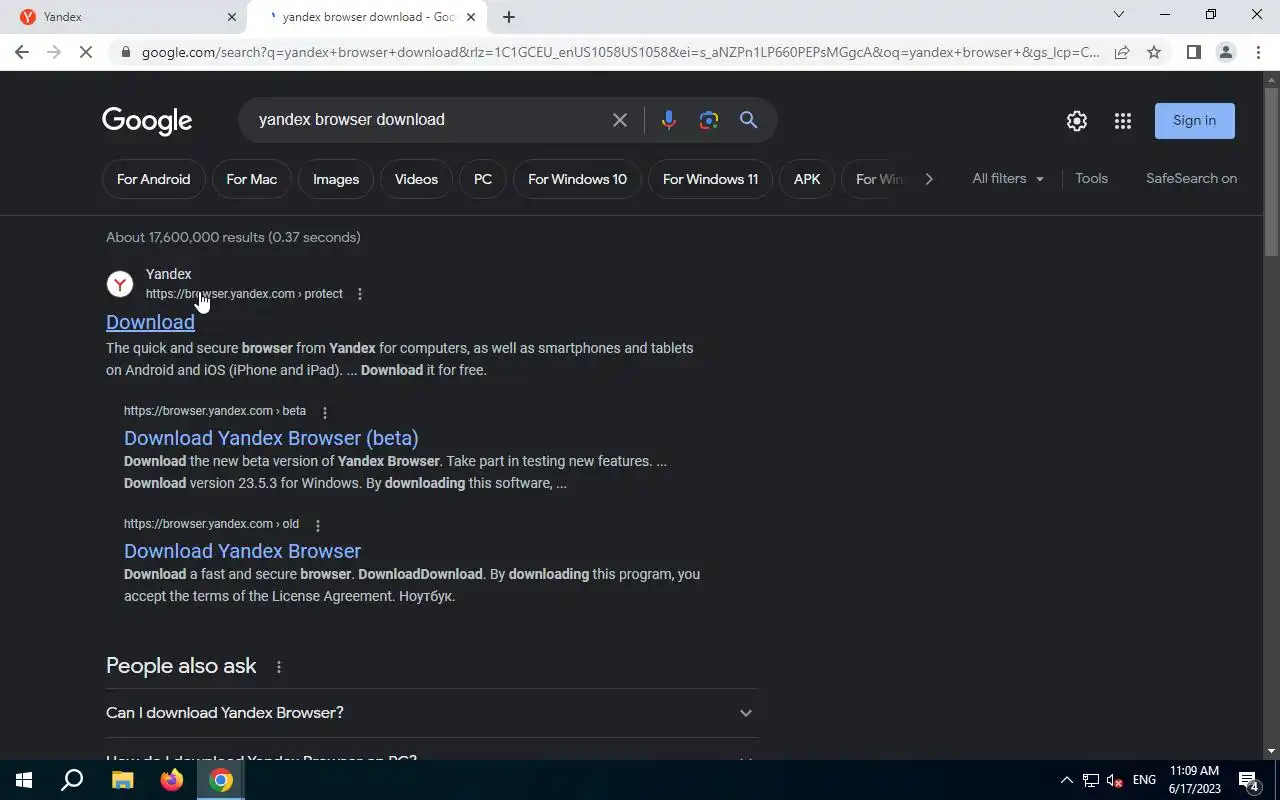Image resolution: width=1280 pixels, height=800 pixels.
Task: Bookmark this page with the star icon
Action: pos(1154,52)
